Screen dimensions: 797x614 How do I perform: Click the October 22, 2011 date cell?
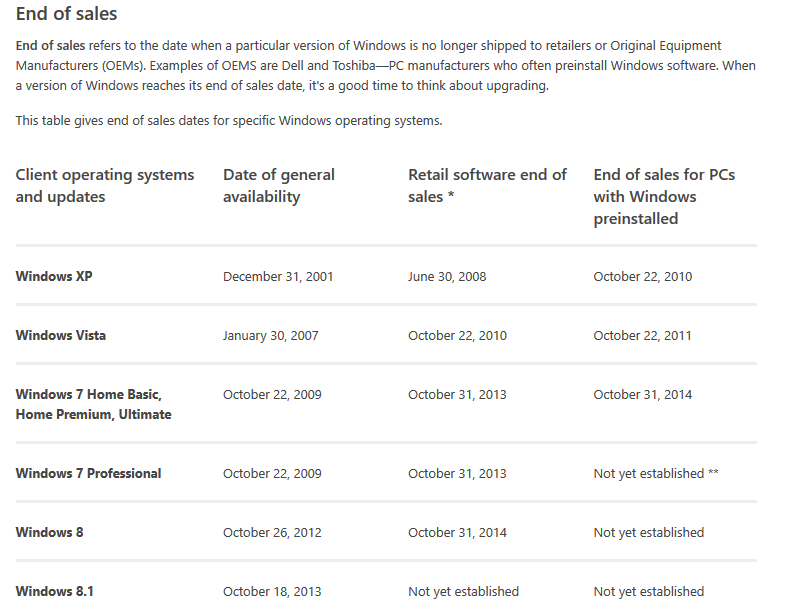tap(642, 335)
